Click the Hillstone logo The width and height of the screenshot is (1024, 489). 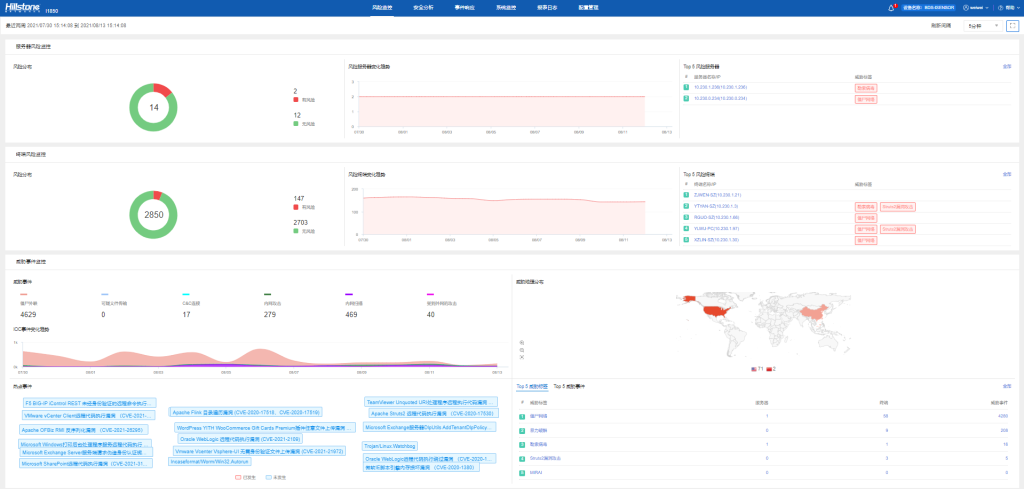(22, 7)
